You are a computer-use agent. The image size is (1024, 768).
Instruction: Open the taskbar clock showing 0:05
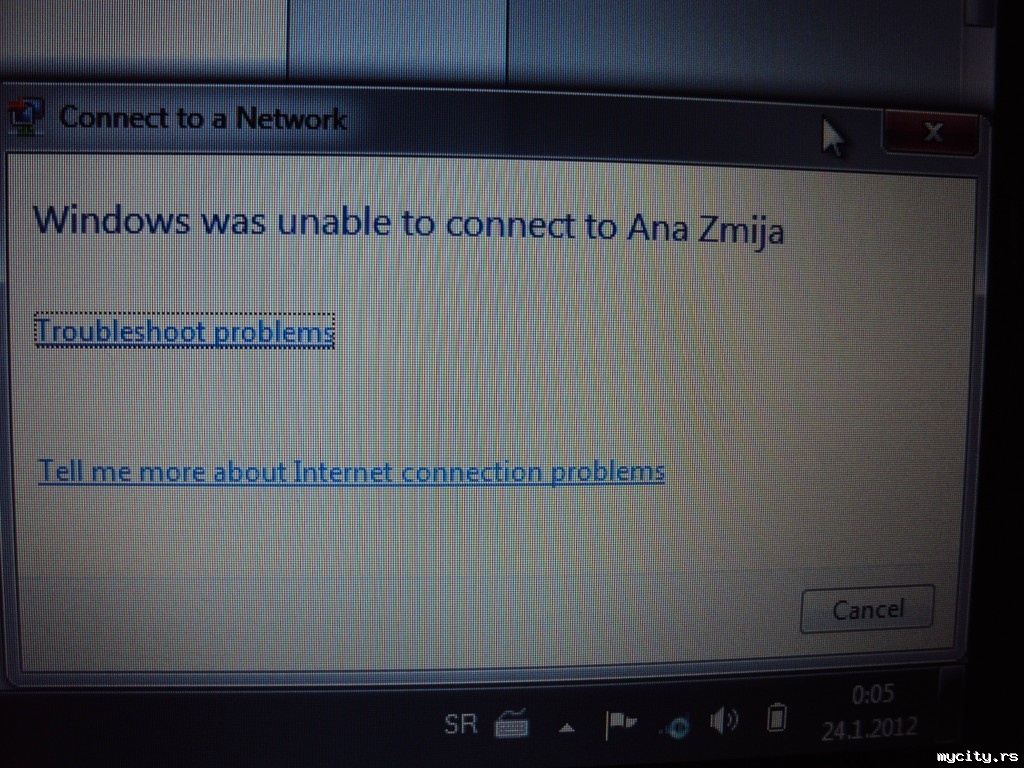point(872,694)
